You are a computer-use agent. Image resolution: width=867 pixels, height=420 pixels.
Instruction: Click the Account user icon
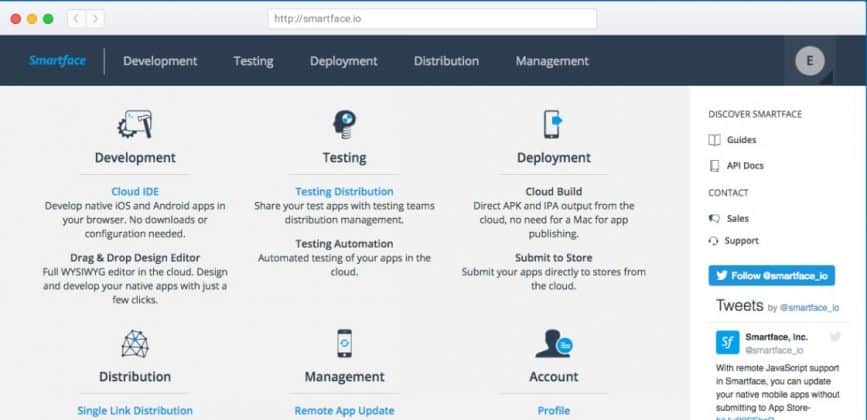[553, 344]
